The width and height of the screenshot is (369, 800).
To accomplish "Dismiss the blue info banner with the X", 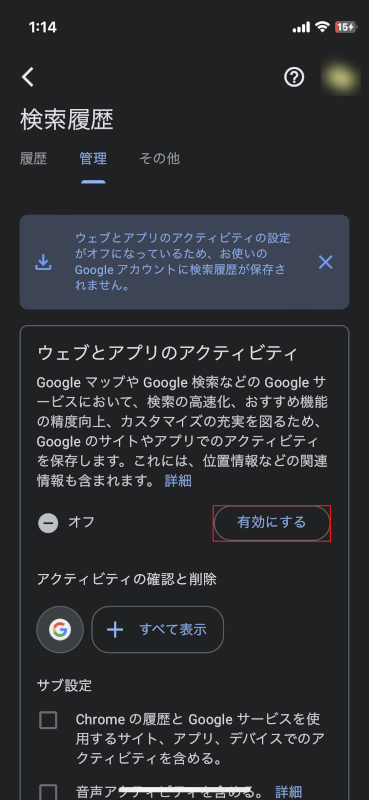I will pyautogui.click(x=326, y=262).
